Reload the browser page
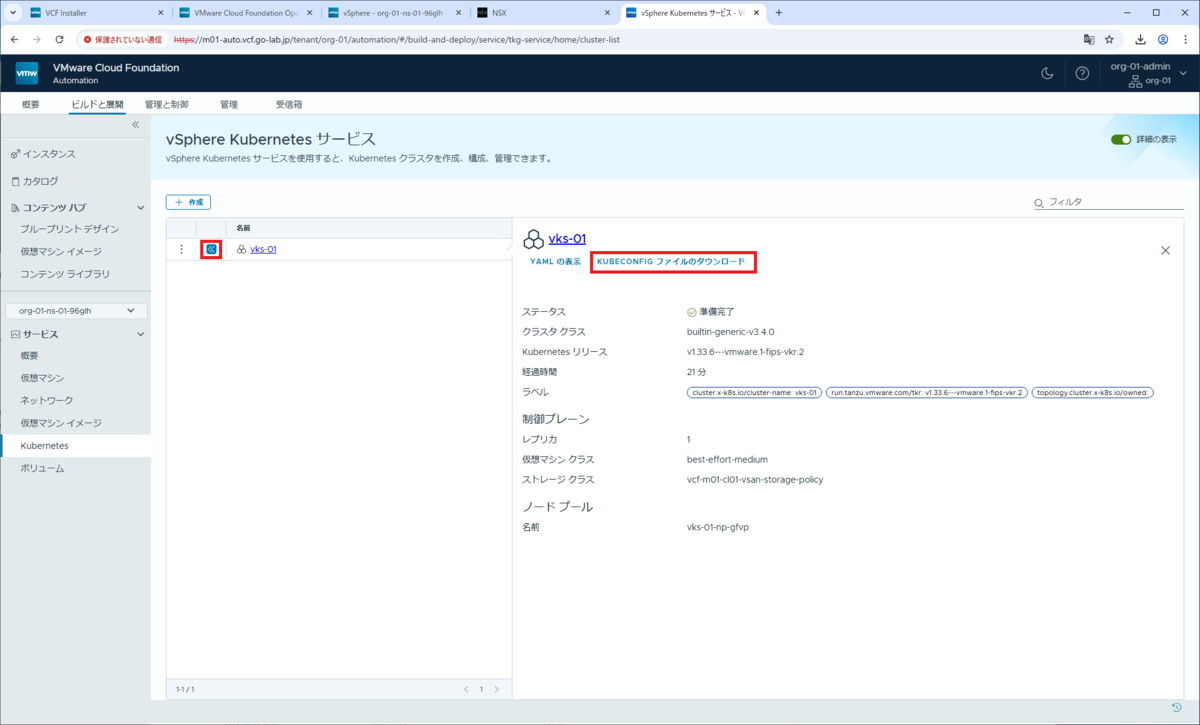This screenshot has height=725, width=1200. pyautogui.click(x=59, y=39)
